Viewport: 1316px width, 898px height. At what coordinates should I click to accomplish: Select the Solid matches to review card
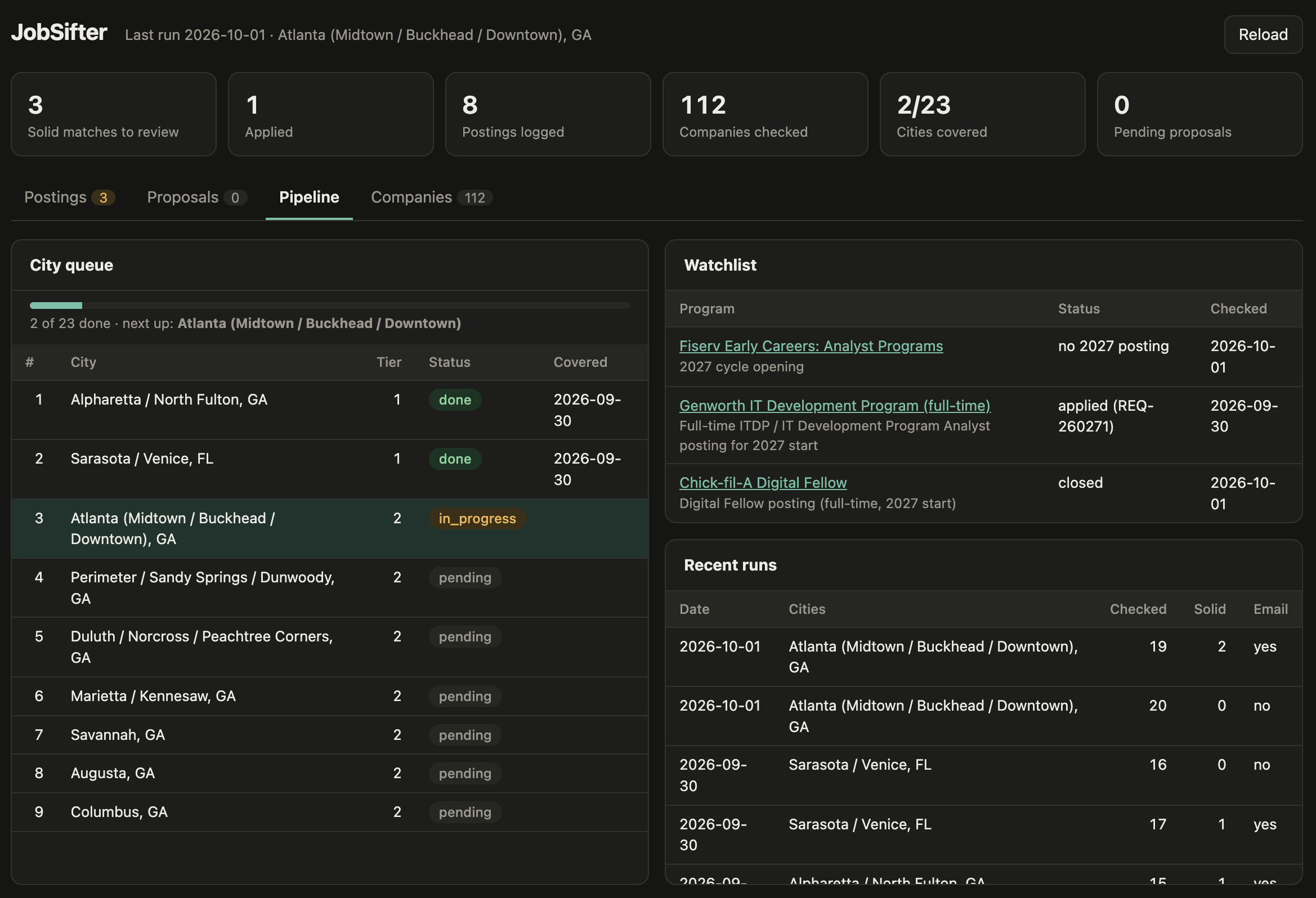(114, 114)
